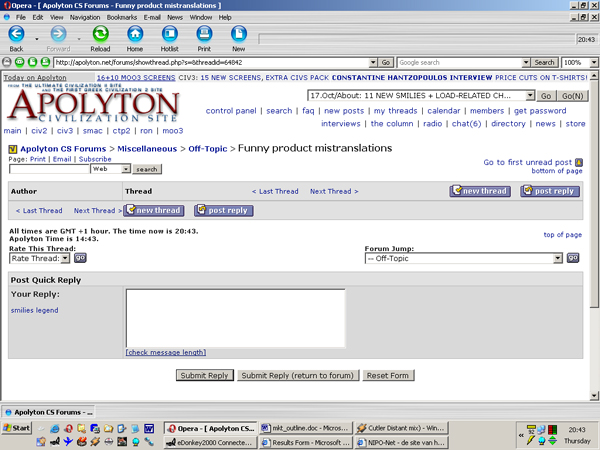Follow the 'smilies legend' link
Image resolution: width=600 pixels, height=450 pixels.
click(34, 311)
